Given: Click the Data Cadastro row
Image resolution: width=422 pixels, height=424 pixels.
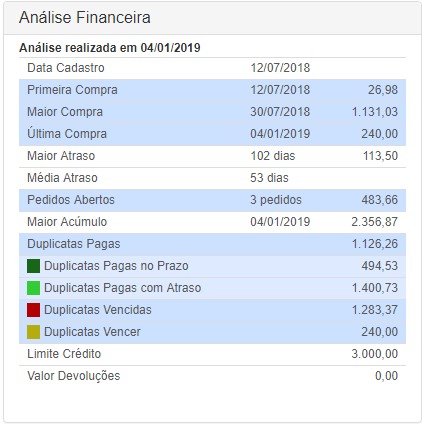Looking at the screenshot, I should tap(212, 68).
